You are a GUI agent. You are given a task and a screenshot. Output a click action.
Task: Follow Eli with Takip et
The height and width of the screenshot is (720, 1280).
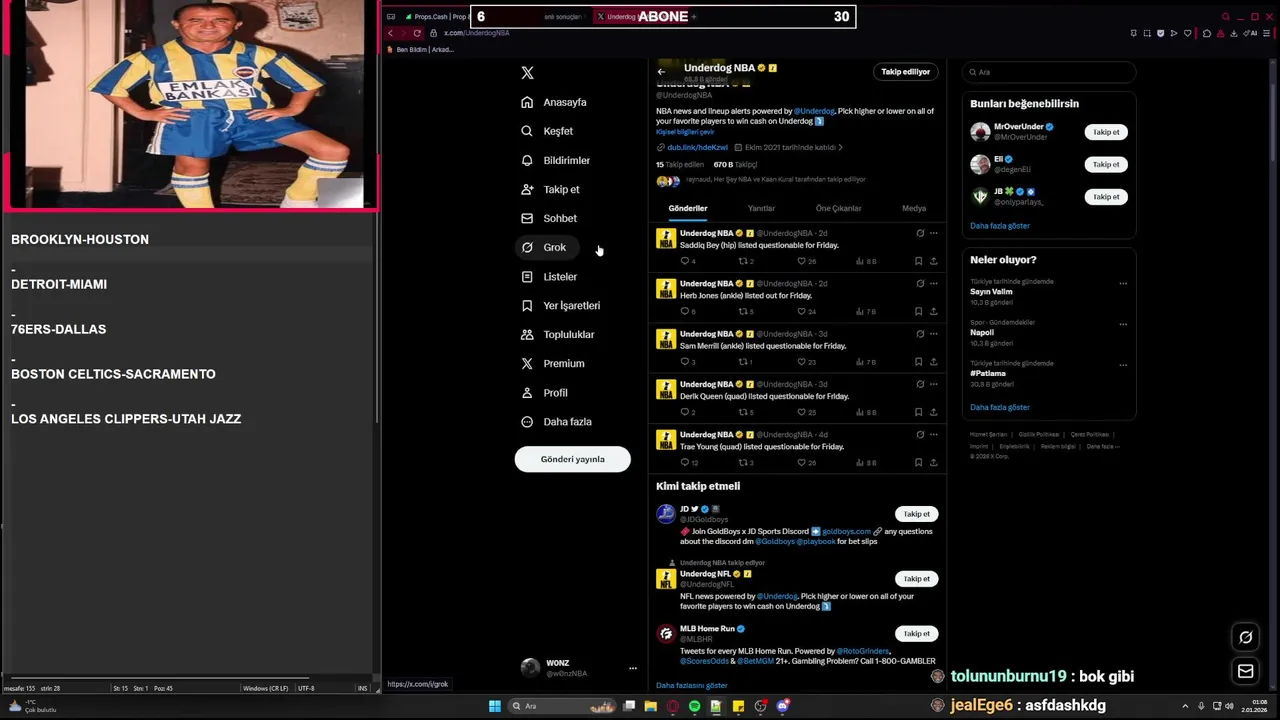(x=1106, y=164)
